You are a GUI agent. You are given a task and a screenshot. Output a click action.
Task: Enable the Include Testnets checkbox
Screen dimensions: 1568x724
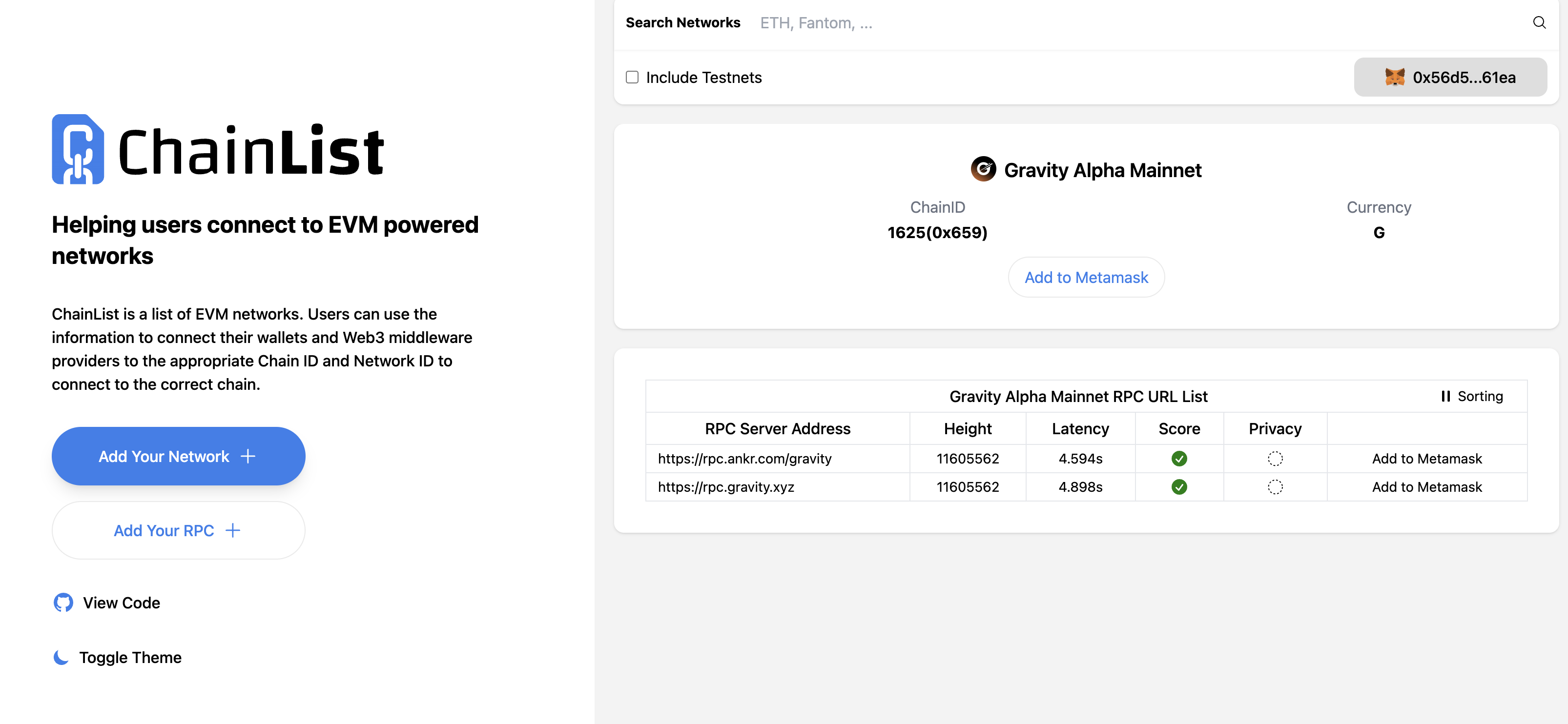coord(632,77)
